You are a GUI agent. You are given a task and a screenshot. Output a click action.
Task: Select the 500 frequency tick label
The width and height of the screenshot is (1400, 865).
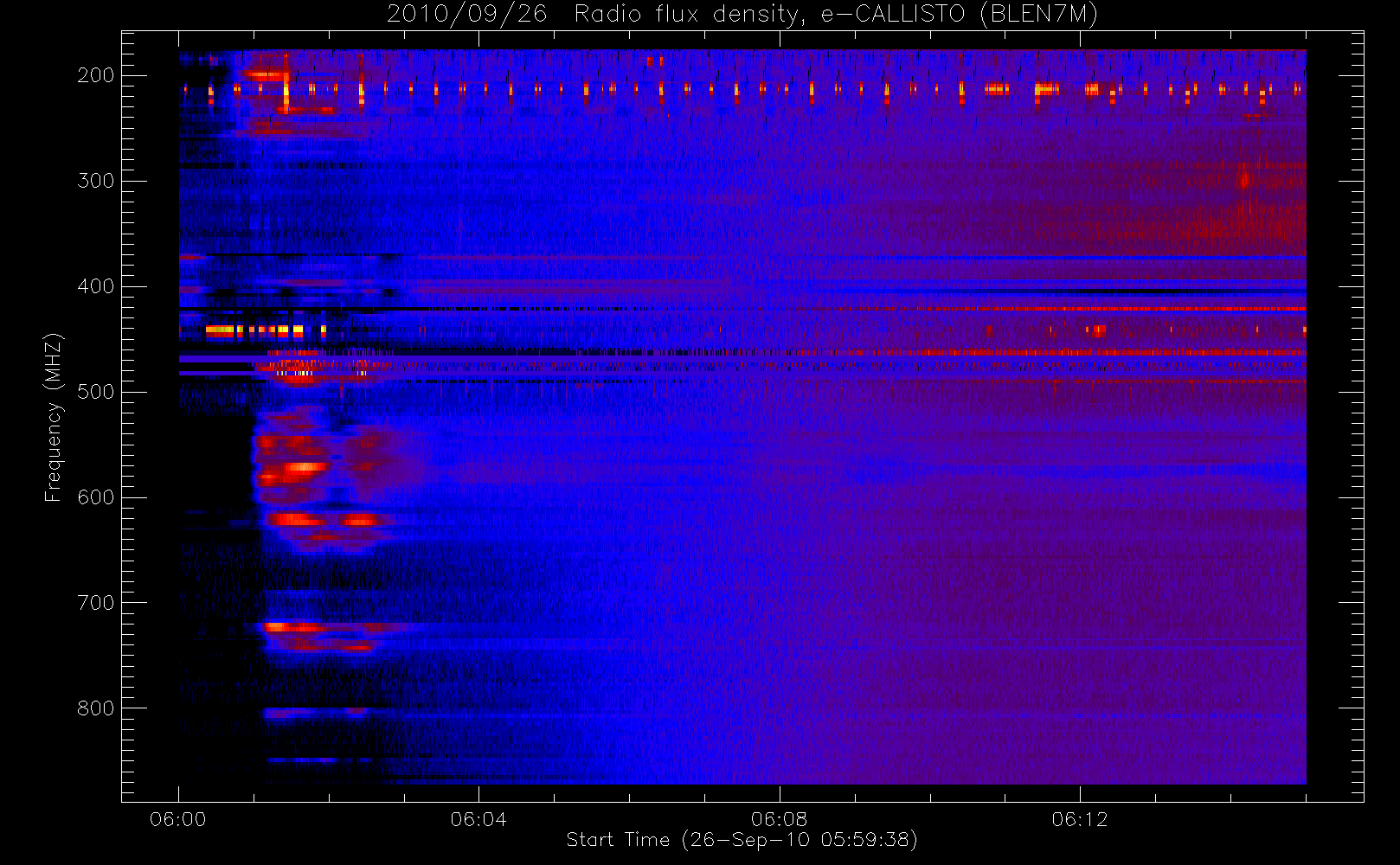tap(95, 392)
